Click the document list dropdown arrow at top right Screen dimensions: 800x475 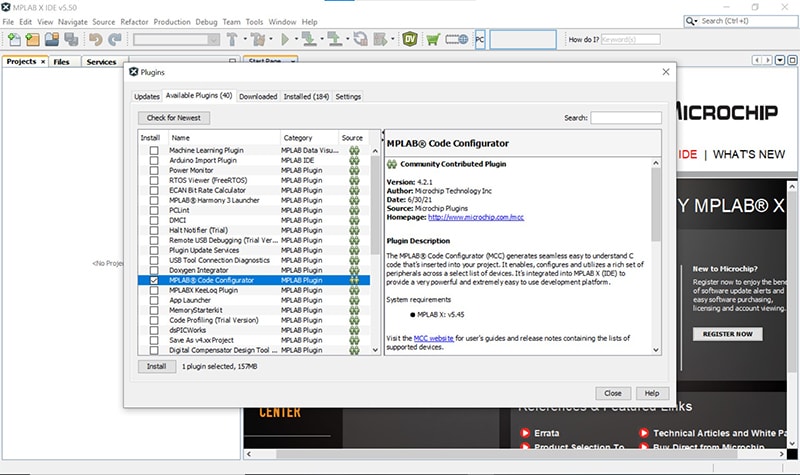pos(780,60)
